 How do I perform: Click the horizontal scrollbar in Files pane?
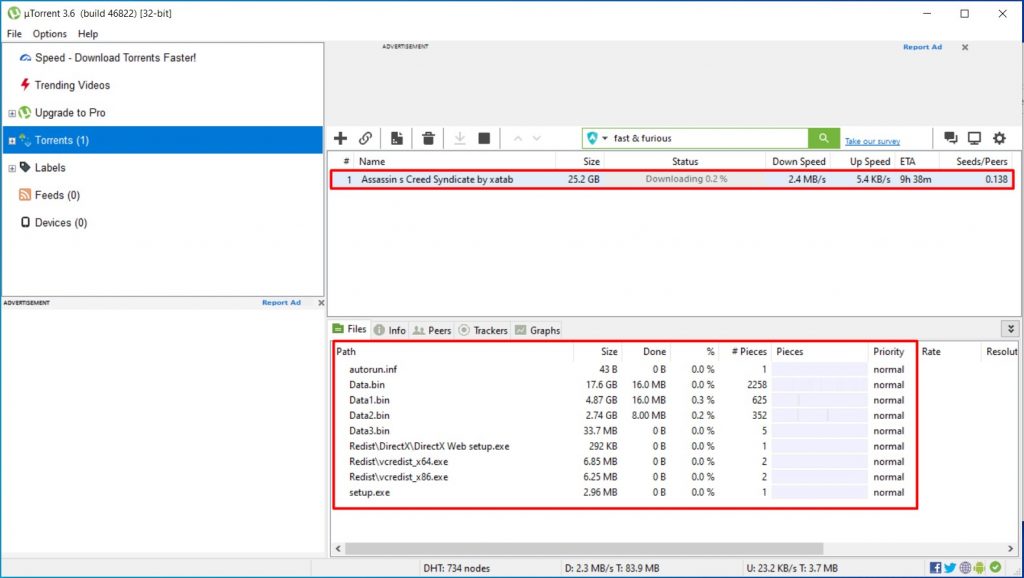pyautogui.click(x=584, y=549)
